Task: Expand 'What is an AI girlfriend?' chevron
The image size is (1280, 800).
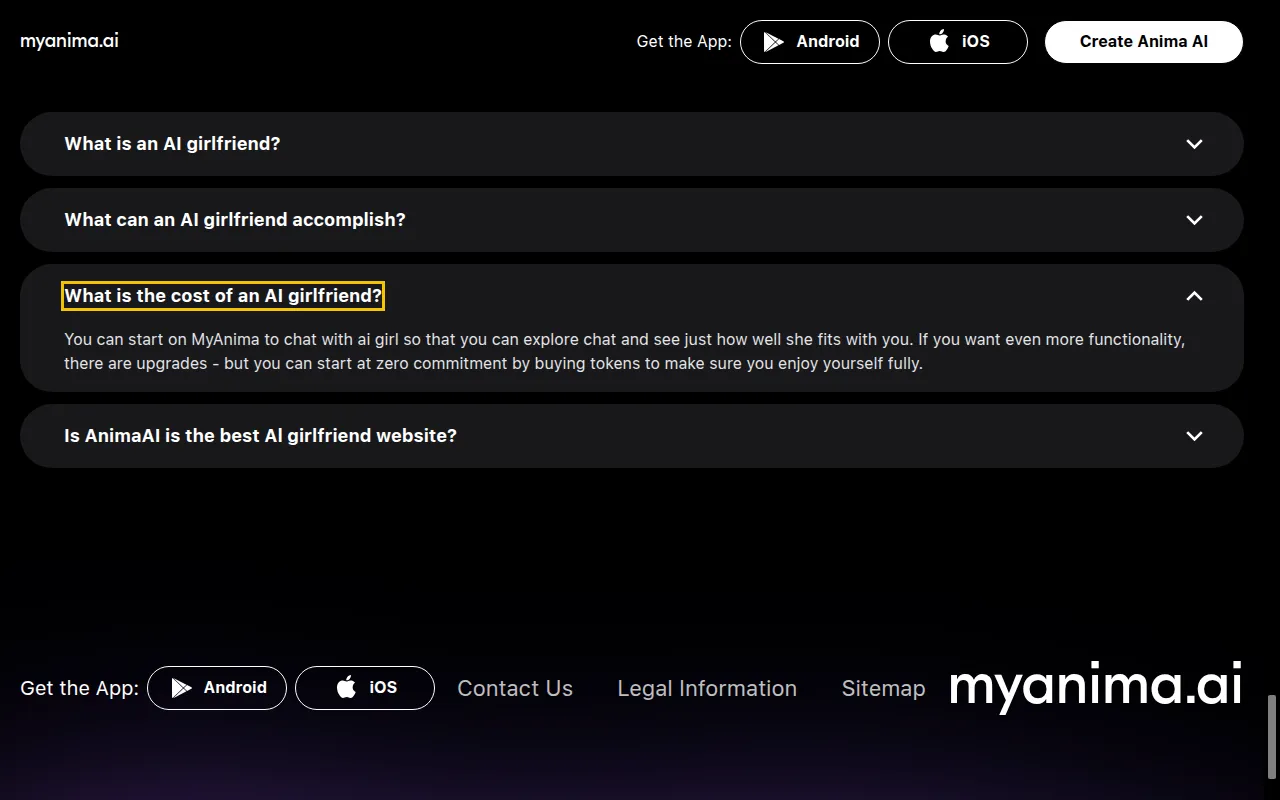Action: pyautogui.click(x=1194, y=144)
